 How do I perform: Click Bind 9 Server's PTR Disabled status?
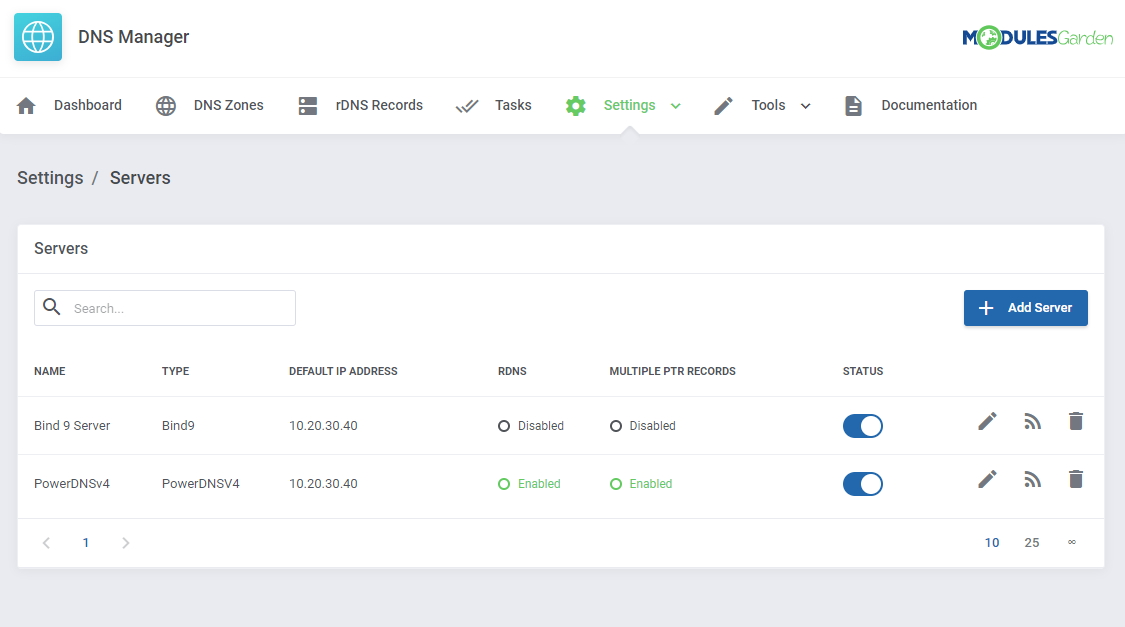tap(642, 425)
